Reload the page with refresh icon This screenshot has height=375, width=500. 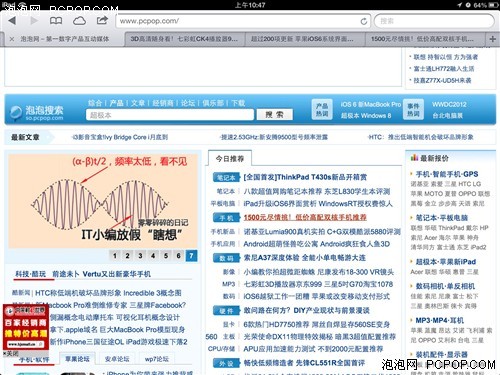point(364,21)
